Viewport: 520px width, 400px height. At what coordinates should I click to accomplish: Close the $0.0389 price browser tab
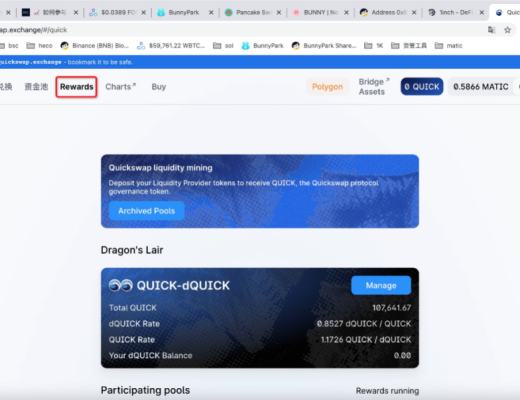(144, 12)
